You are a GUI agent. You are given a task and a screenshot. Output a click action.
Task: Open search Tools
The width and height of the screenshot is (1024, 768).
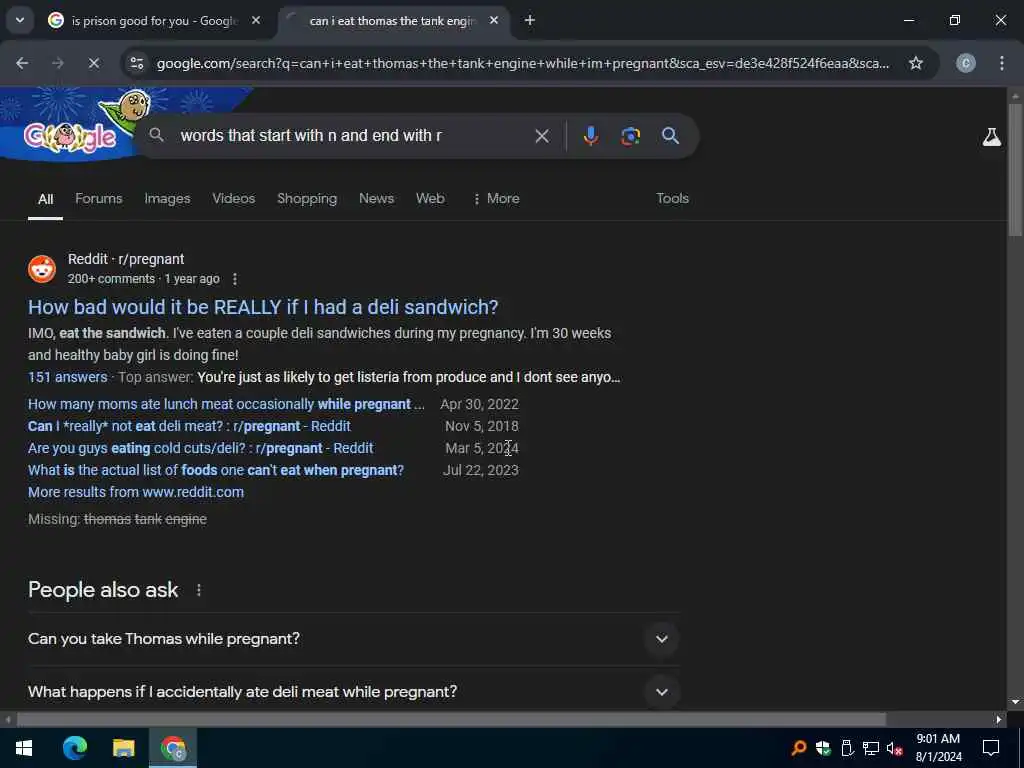tap(672, 199)
